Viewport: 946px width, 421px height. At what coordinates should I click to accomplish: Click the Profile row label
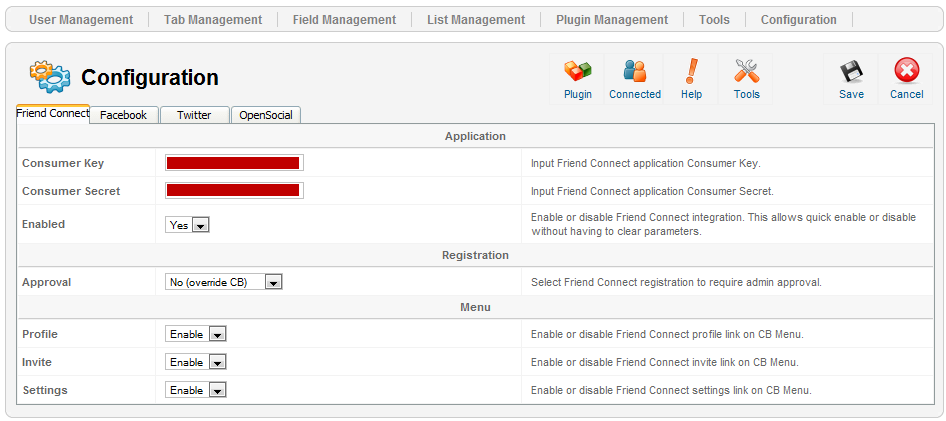(40, 334)
